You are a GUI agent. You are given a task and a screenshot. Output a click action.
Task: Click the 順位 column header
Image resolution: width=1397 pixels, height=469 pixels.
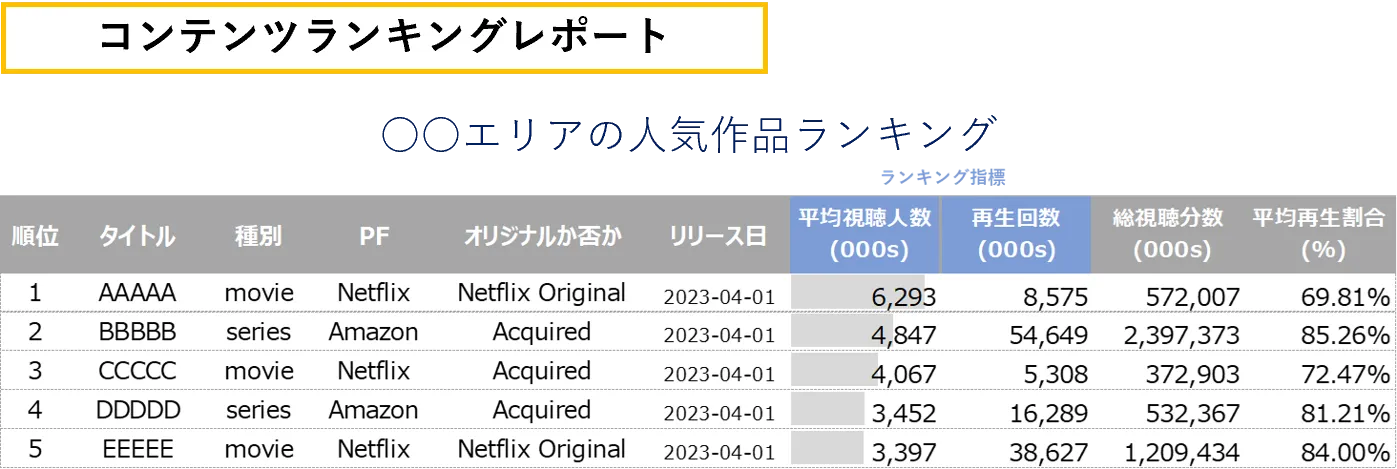click(x=35, y=236)
